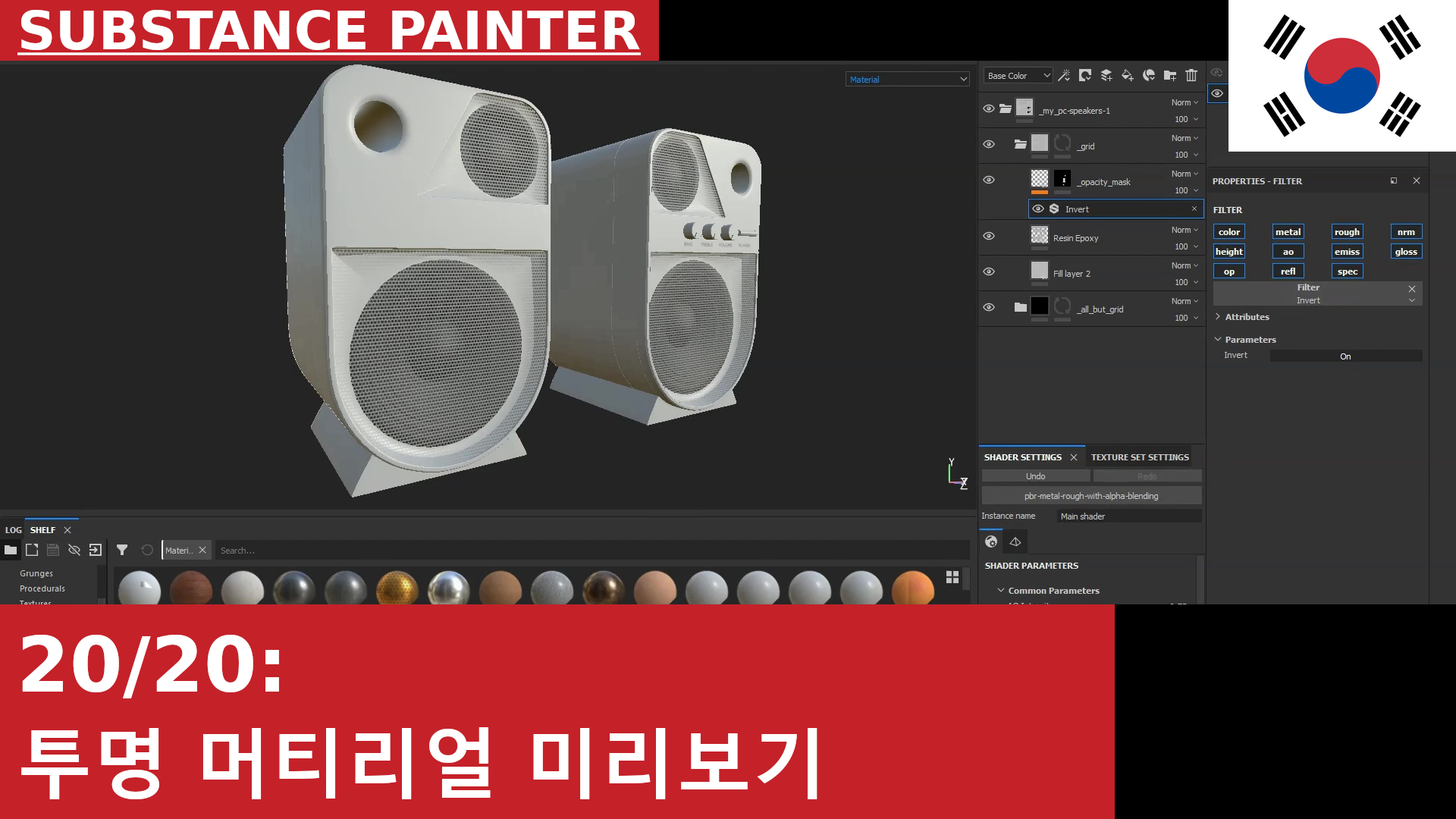Add a new paint layer
Screen dimensions: 1456x819
point(1106,75)
